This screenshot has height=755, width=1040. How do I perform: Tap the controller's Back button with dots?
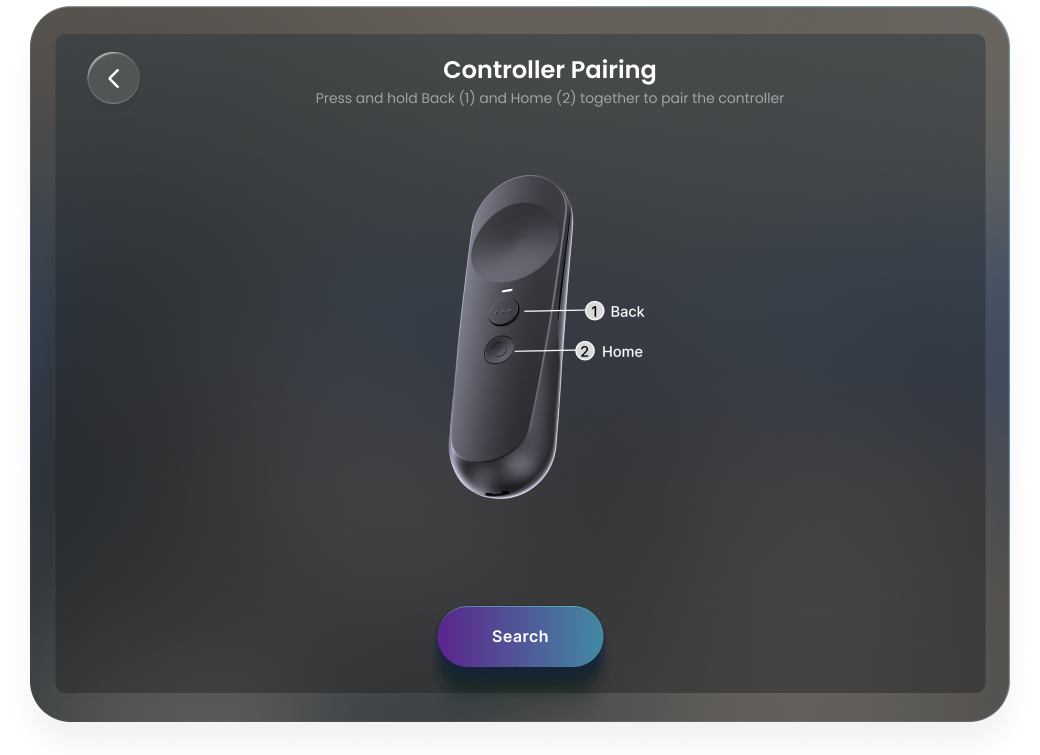[x=504, y=311]
